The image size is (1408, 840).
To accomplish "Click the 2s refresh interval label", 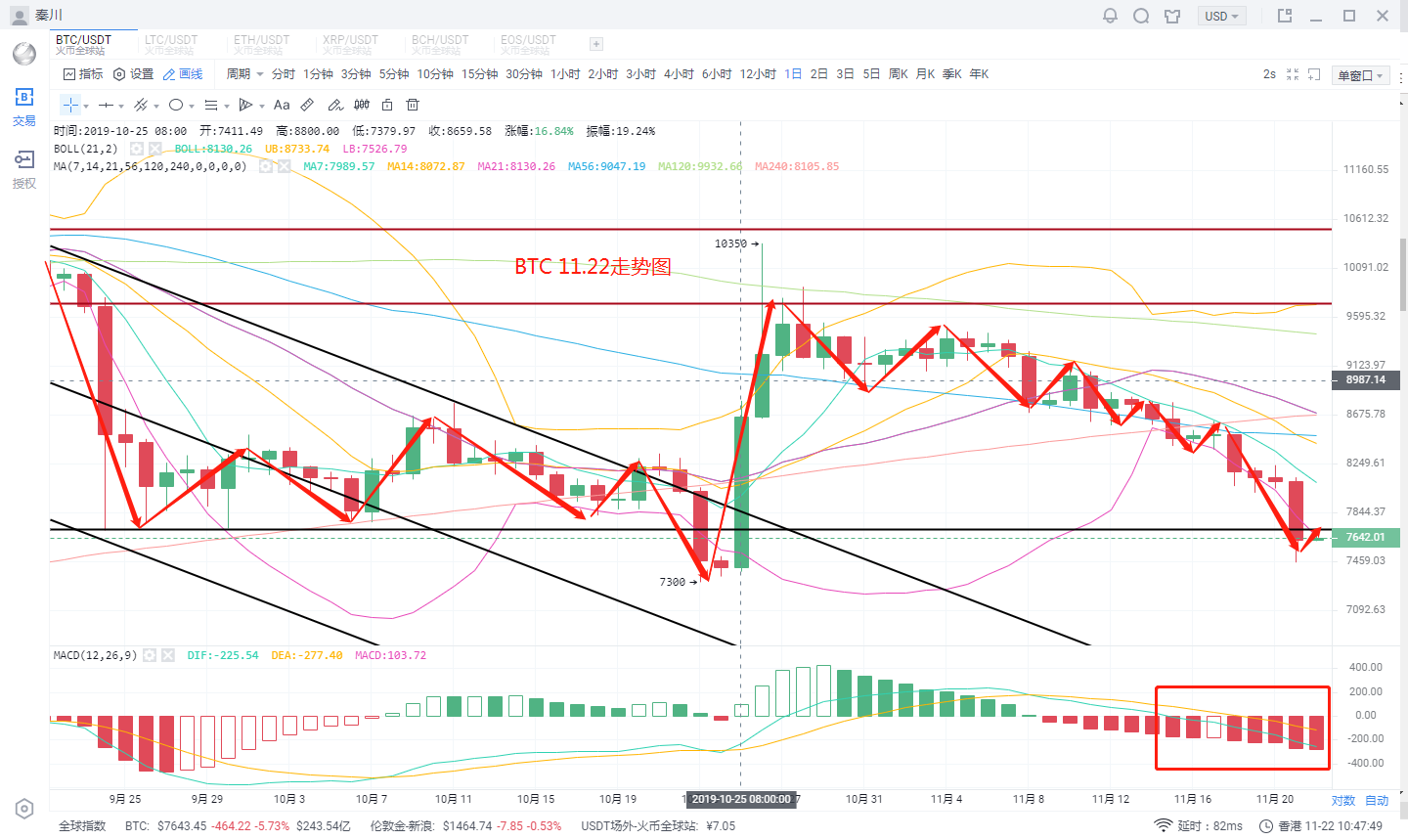I will tap(1269, 74).
